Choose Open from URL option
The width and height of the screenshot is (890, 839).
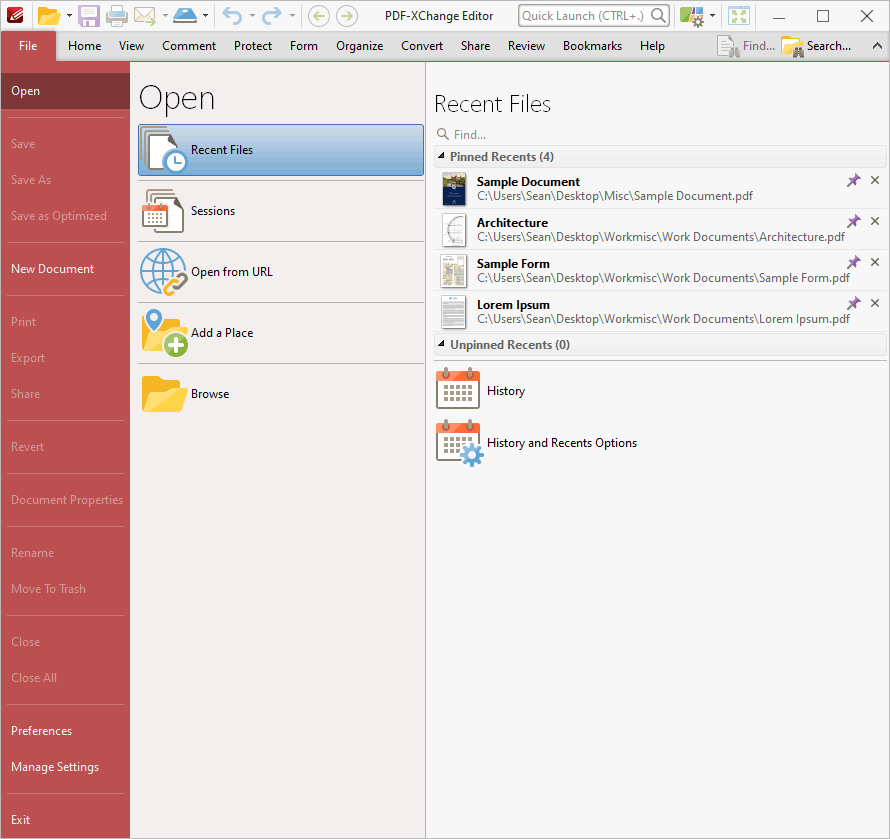coord(281,272)
